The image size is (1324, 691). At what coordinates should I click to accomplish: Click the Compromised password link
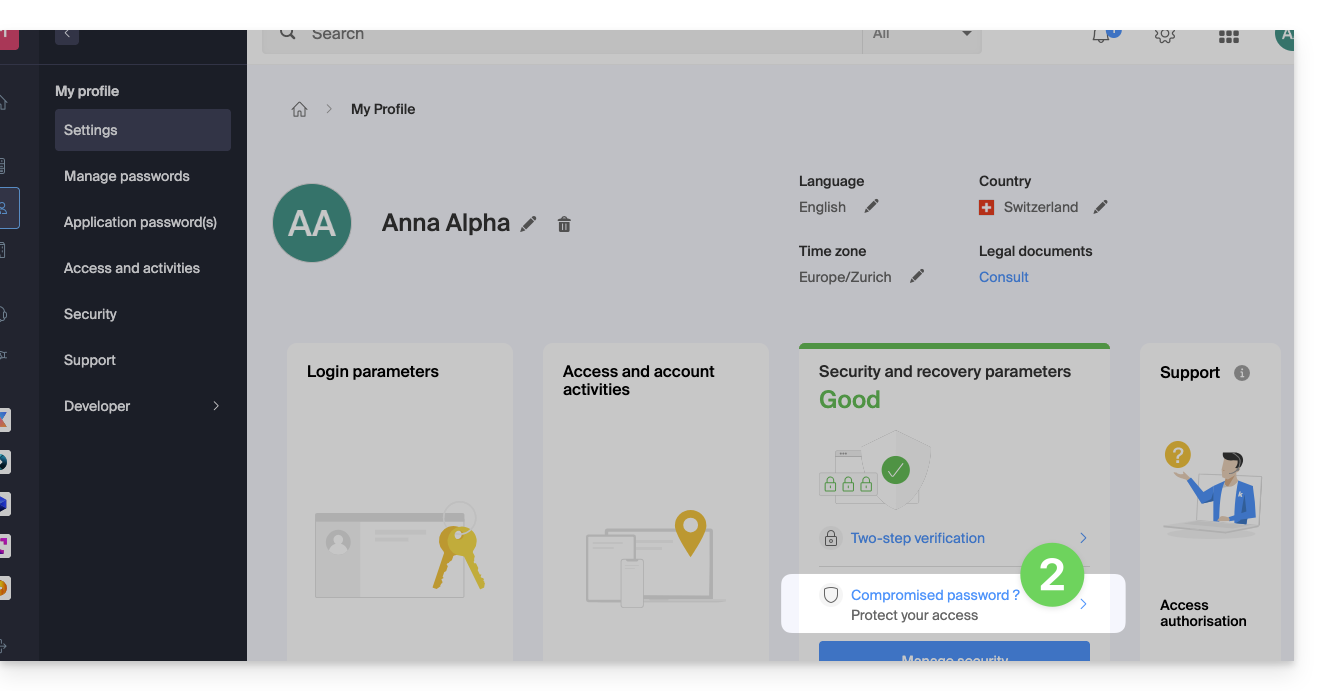coord(934,595)
